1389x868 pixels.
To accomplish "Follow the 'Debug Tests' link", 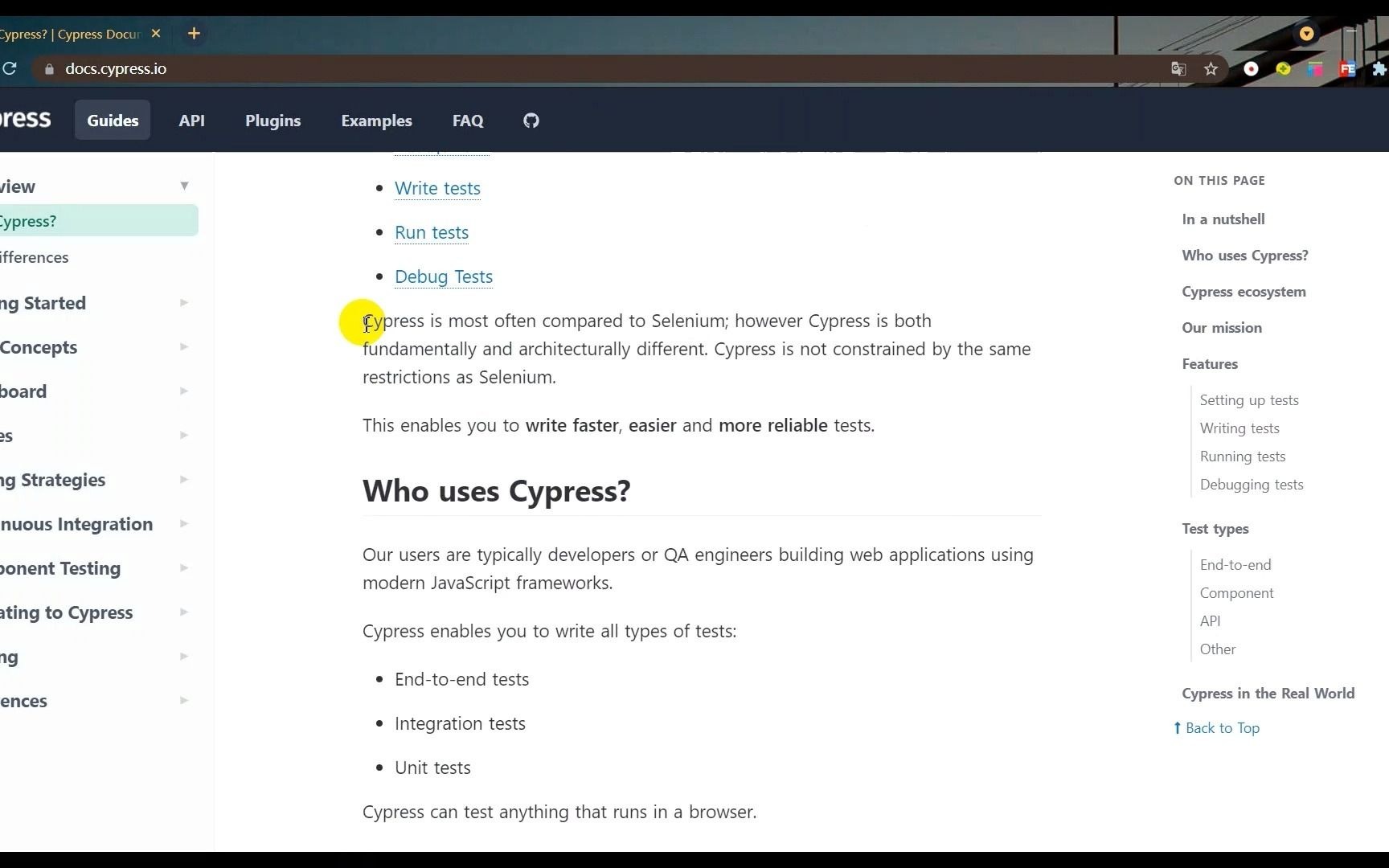I will [444, 276].
